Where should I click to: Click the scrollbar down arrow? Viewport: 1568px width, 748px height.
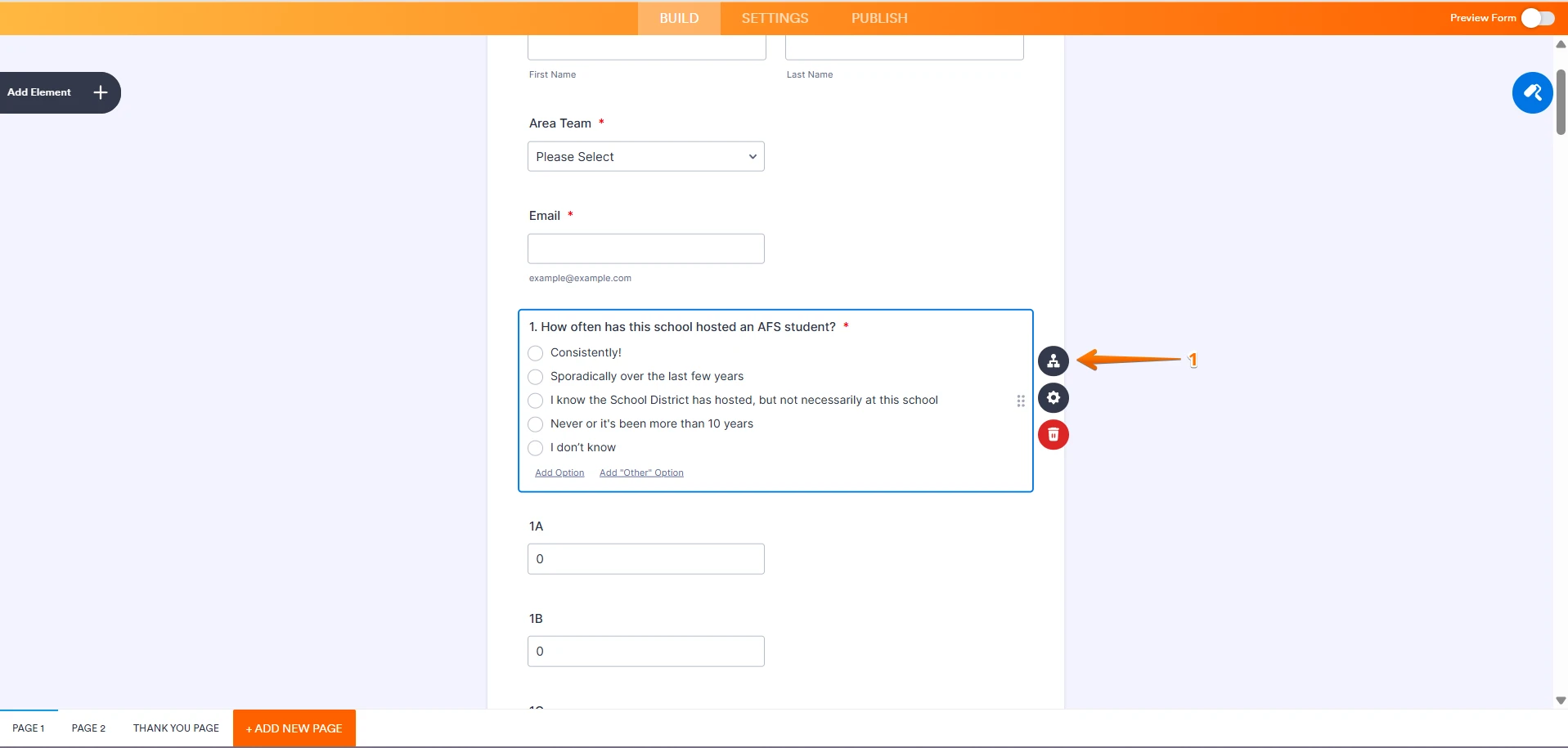tap(1560, 700)
